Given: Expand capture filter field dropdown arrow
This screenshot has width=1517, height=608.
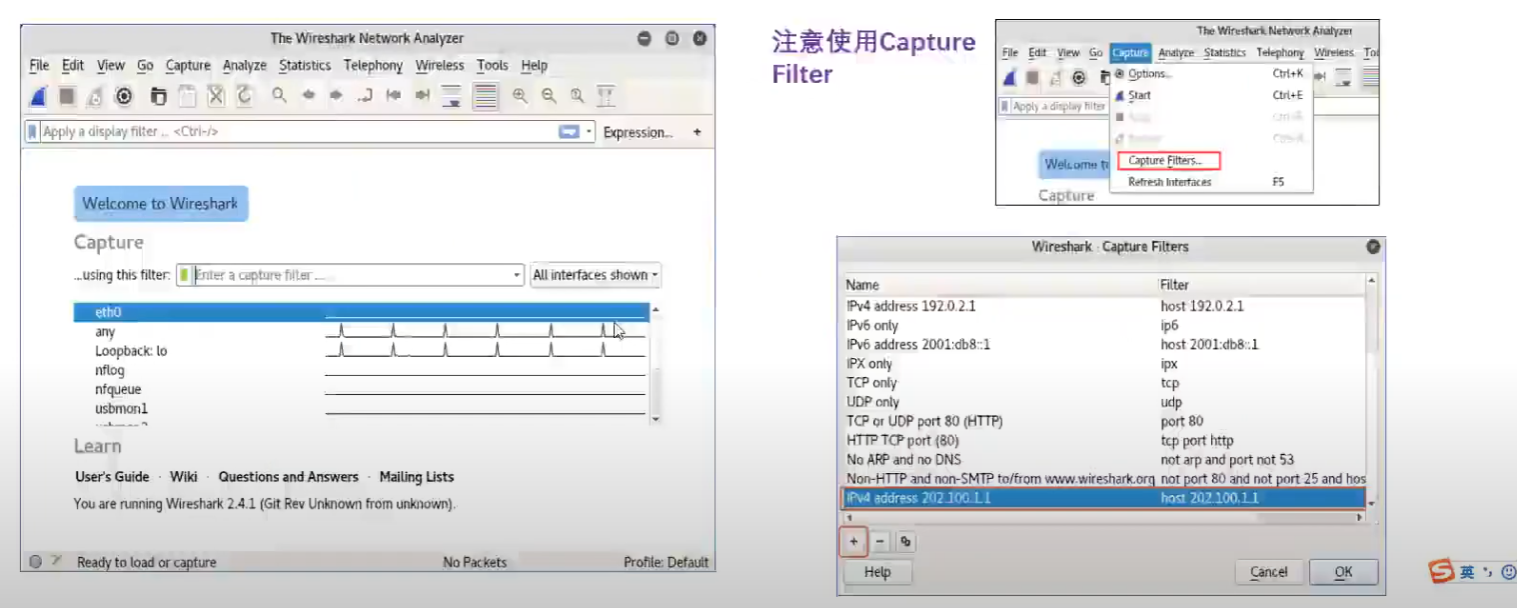Looking at the screenshot, I should (x=517, y=275).
